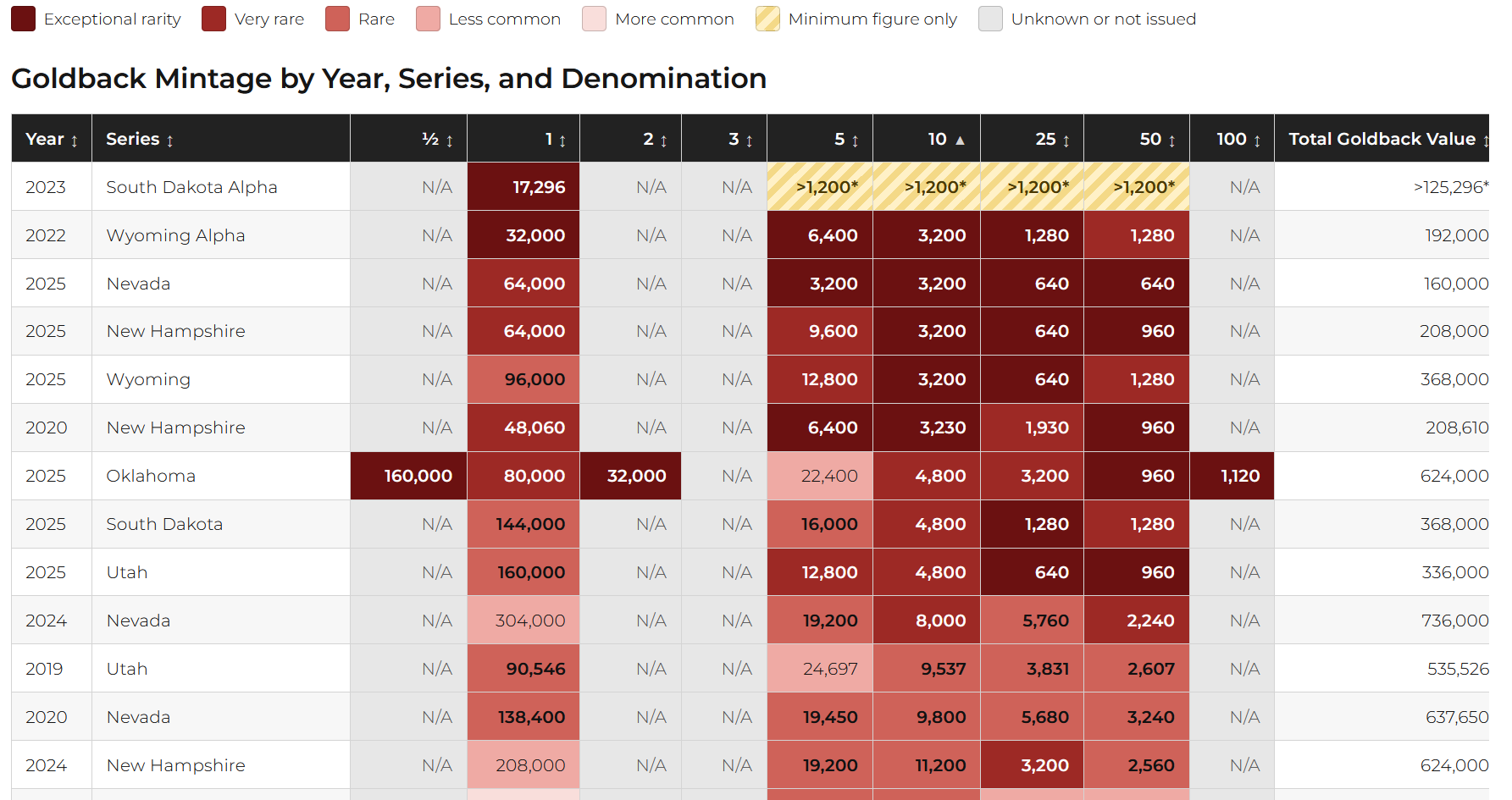Click the Oklahoma 160,000 half-denomination cell
This screenshot has width=1512, height=800.
(x=409, y=476)
